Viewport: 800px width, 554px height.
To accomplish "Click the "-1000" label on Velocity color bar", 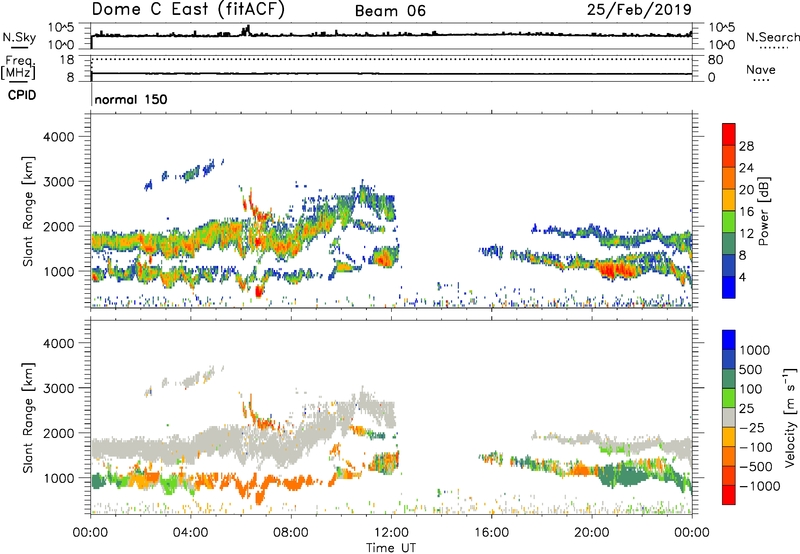I will [x=759, y=486].
